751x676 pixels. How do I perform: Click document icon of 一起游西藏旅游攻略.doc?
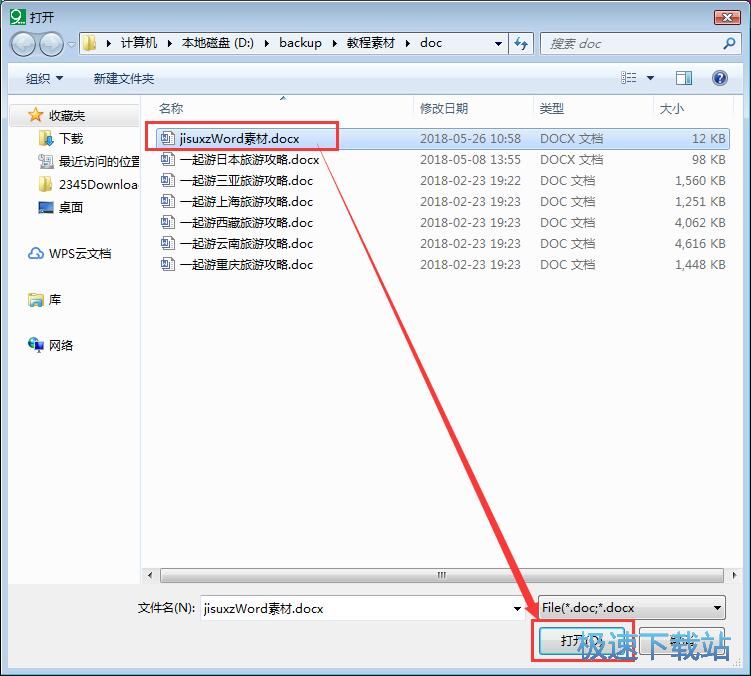(168, 222)
